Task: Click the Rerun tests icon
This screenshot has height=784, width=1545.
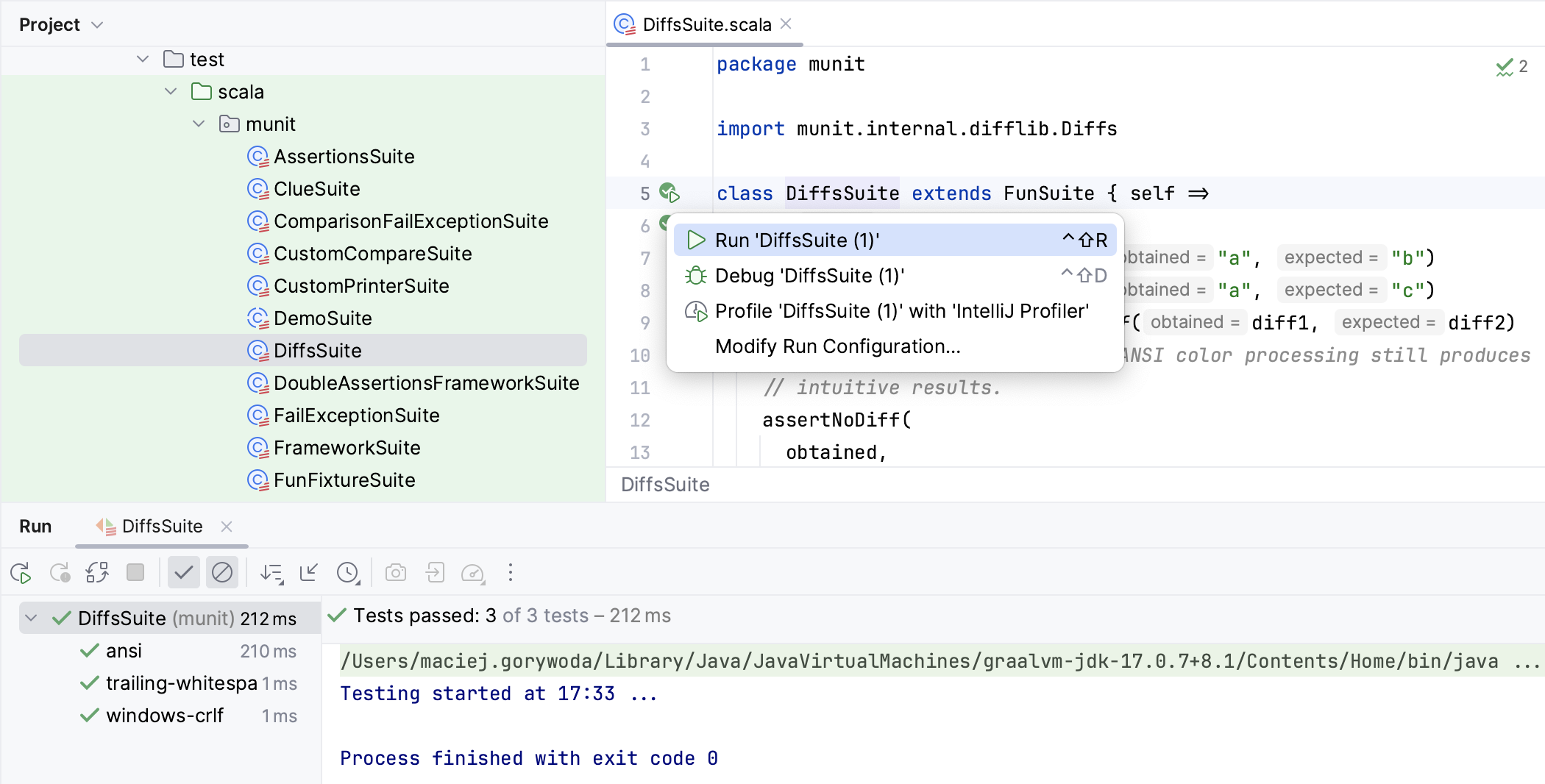Action: [x=21, y=573]
